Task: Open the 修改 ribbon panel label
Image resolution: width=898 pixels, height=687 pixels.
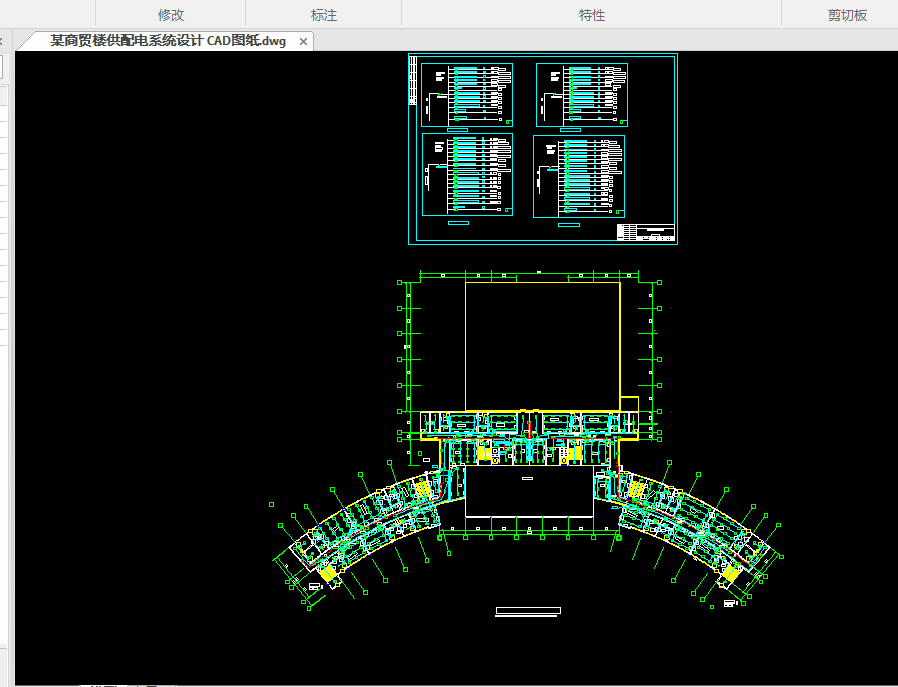Action: coord(171,15)
